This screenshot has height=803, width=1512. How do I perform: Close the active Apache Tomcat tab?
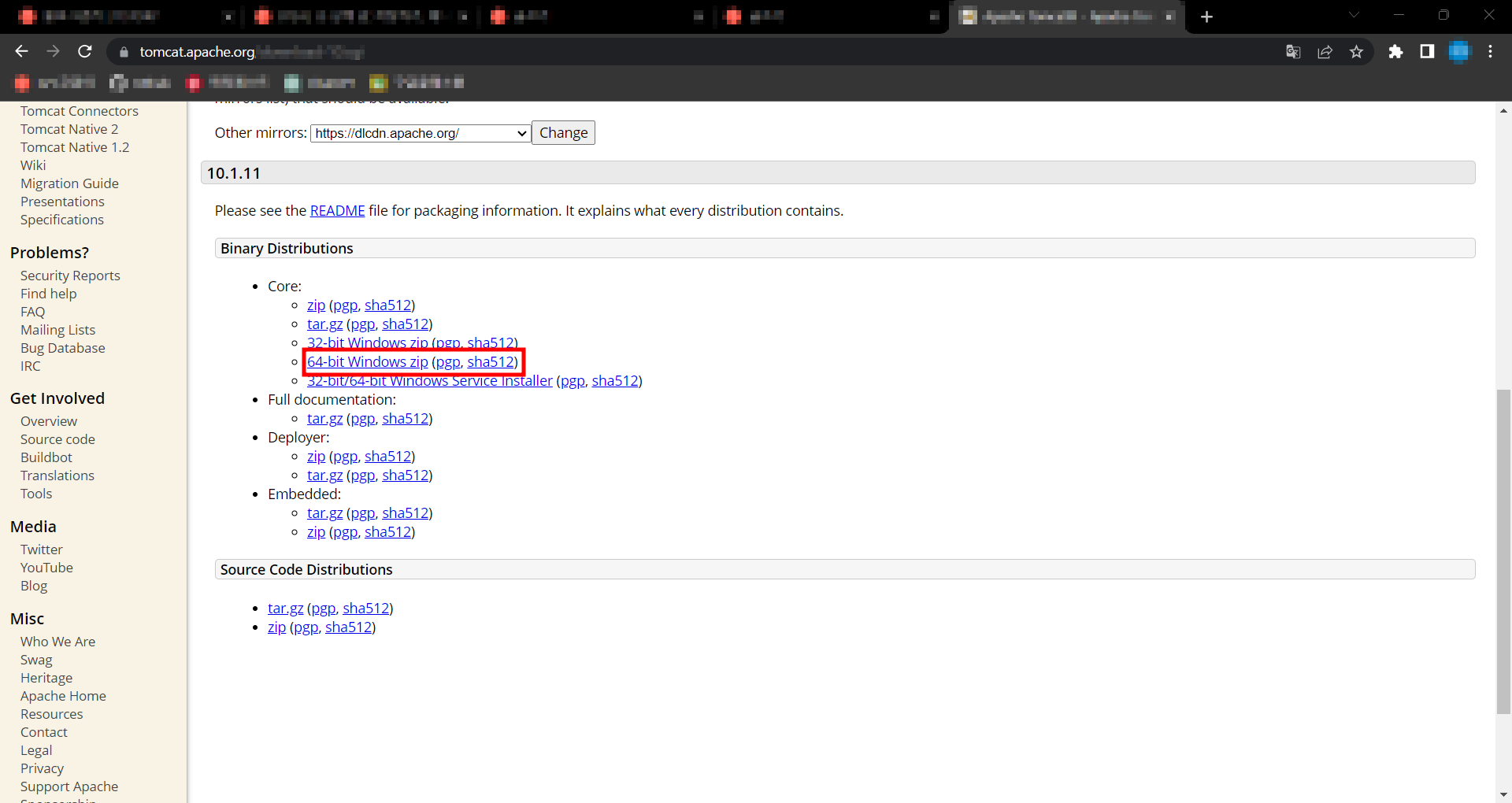(1169, 17)
